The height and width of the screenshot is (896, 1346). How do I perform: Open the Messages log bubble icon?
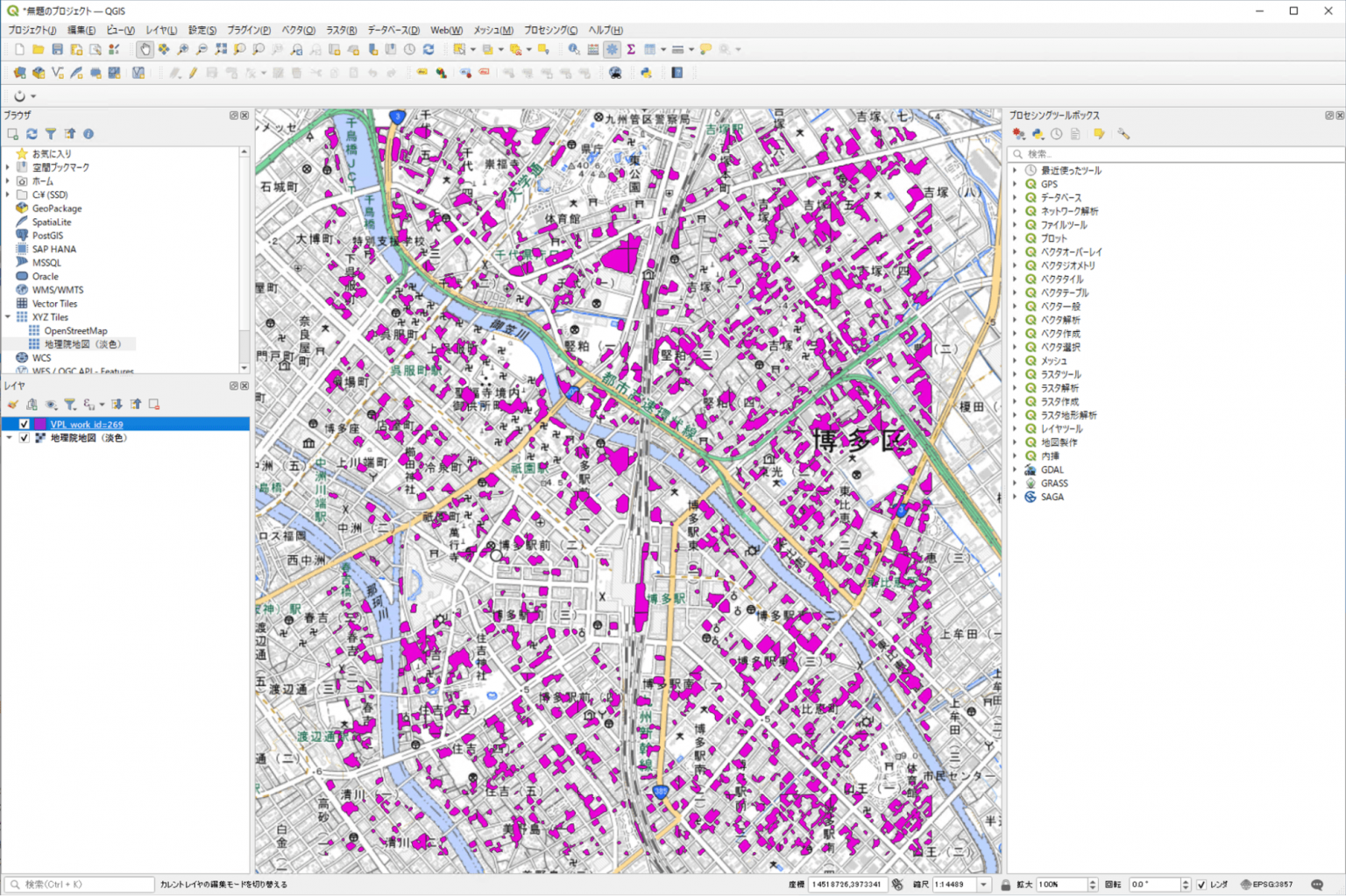1317,885
